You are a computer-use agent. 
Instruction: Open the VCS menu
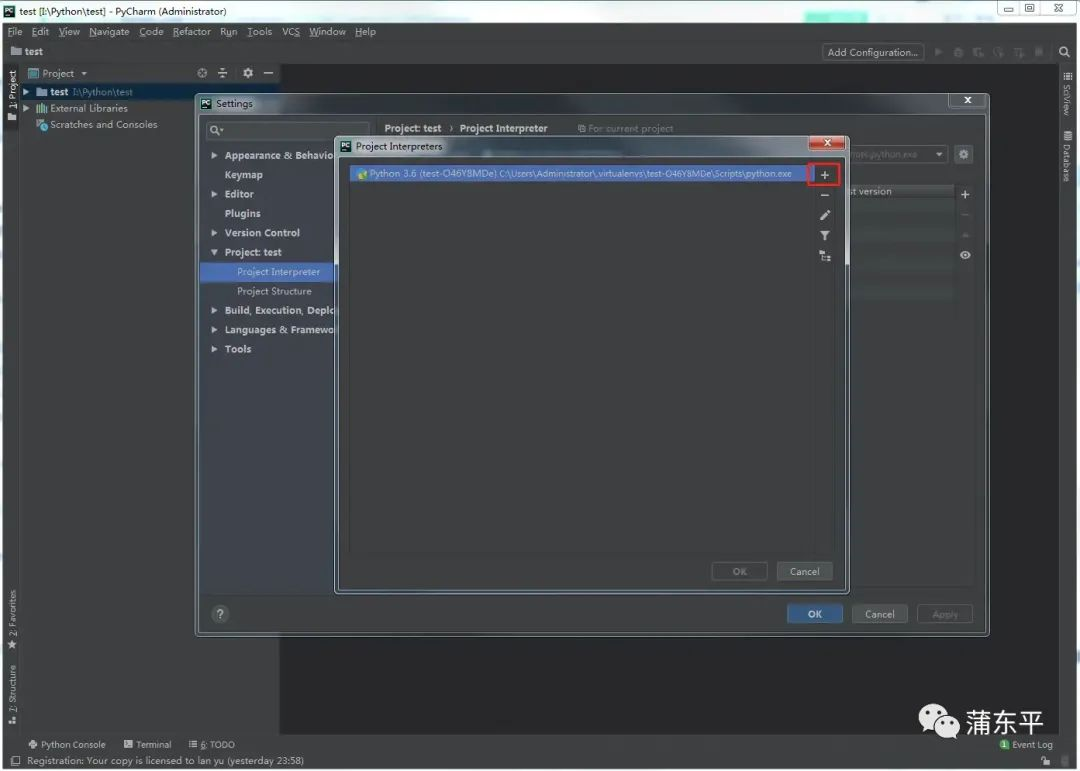(x=290, y=31)
